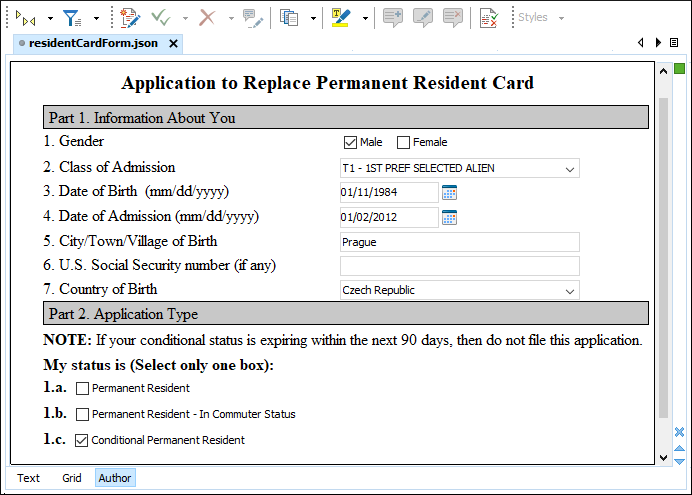Screen dimensions: 692x495
Task: Click the filter funnel toolbar icon
Action: pos(72,18)
